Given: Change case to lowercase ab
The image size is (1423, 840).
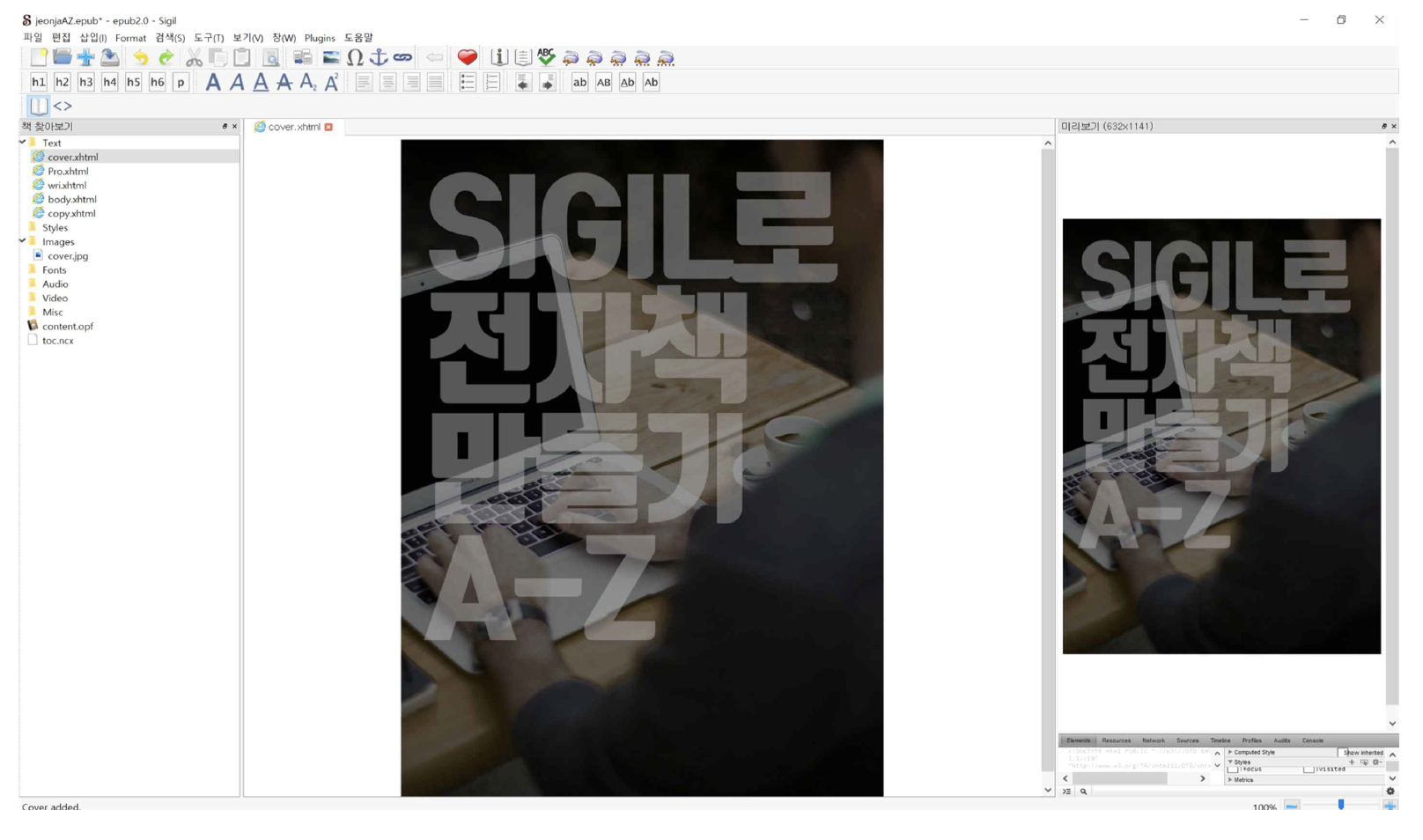Looking at the screenshot, I should tap(579, 82).
